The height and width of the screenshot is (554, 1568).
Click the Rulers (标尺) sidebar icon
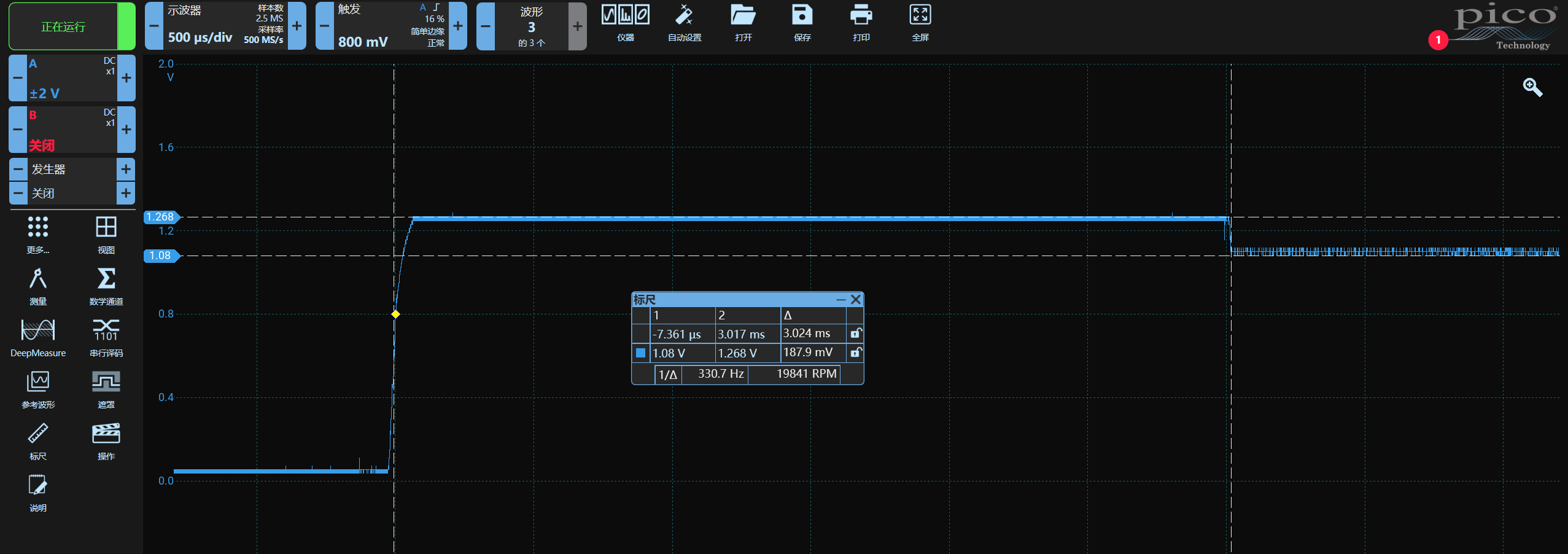pos(38,440)
